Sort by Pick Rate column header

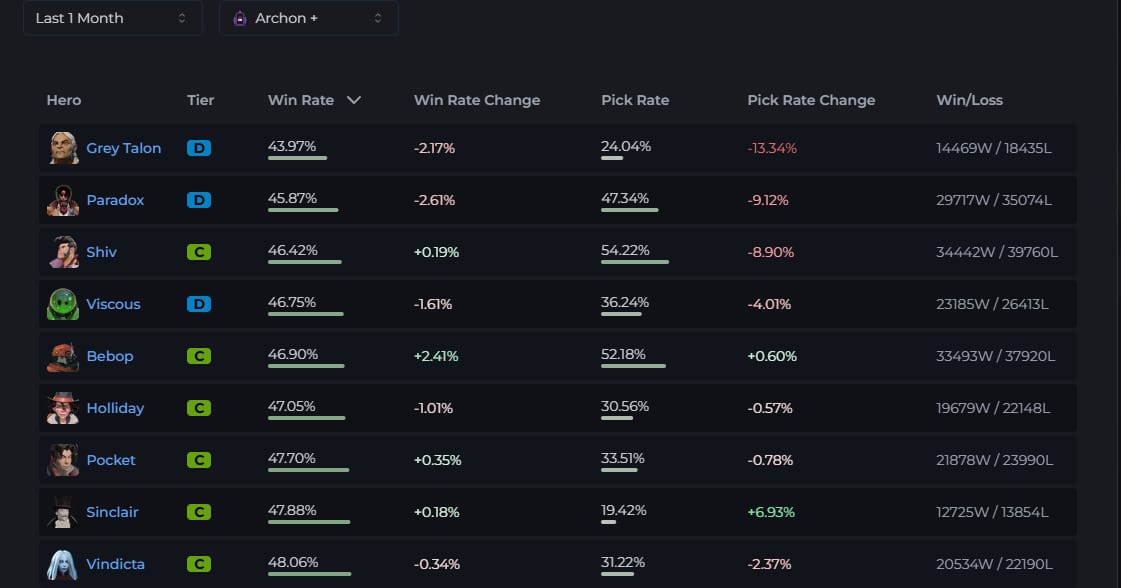(x=635, y=100)
